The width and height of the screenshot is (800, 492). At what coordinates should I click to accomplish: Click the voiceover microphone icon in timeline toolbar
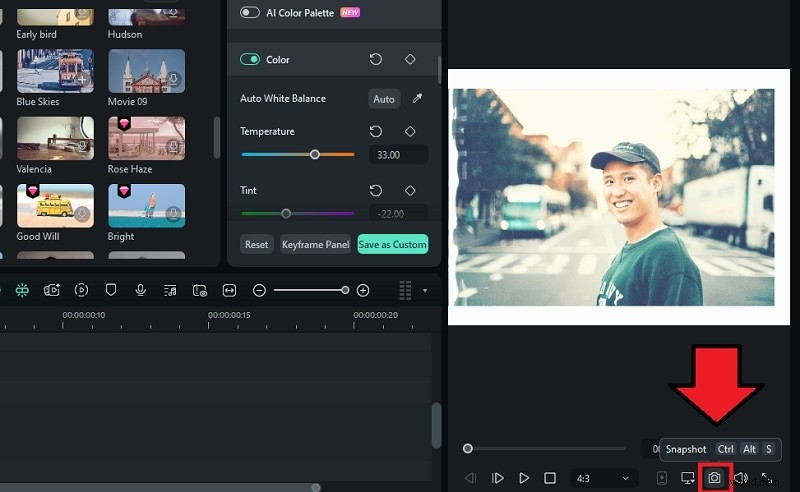[141, 290]
